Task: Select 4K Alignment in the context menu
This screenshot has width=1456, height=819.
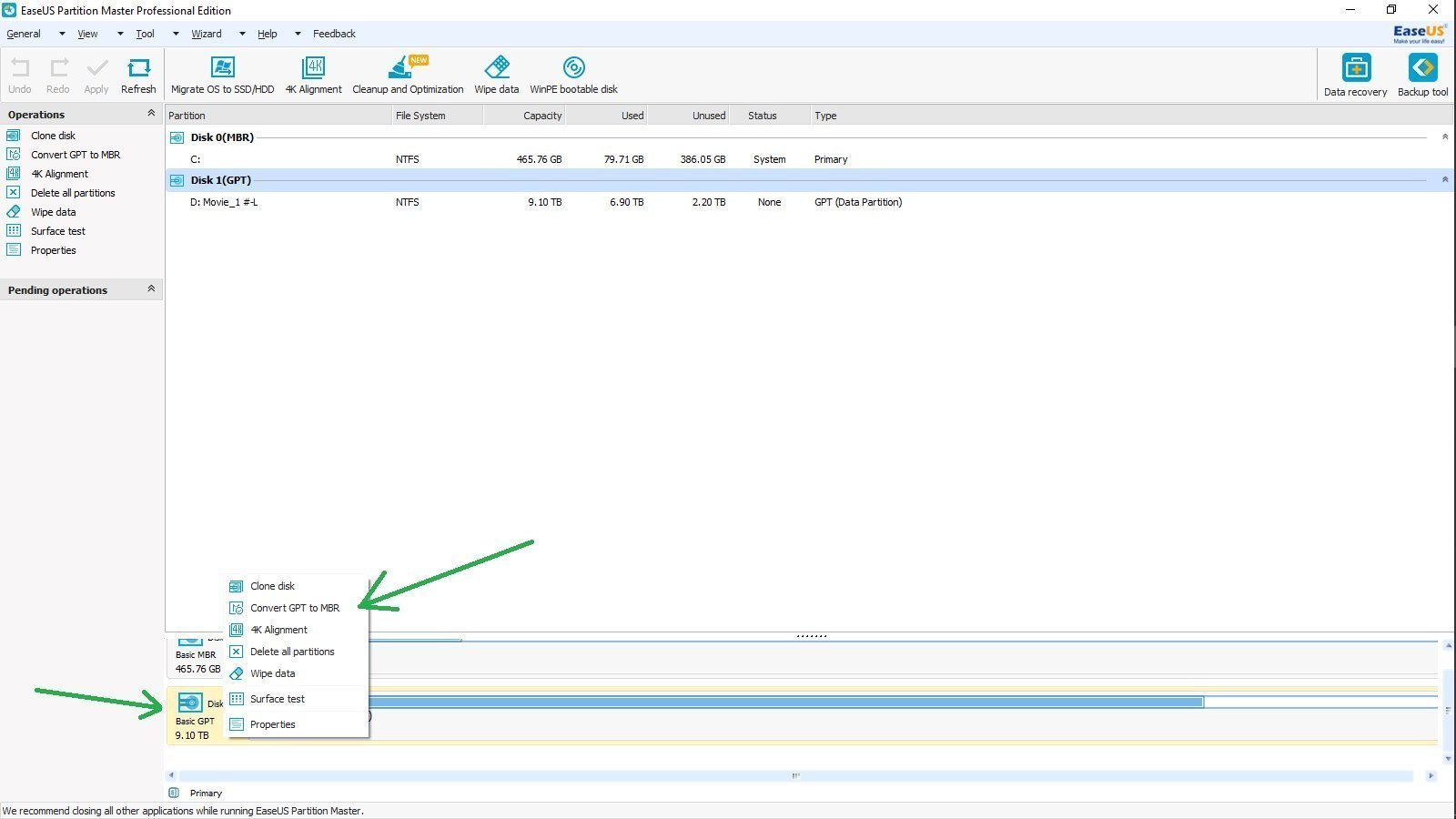Action: coord(296,630)
